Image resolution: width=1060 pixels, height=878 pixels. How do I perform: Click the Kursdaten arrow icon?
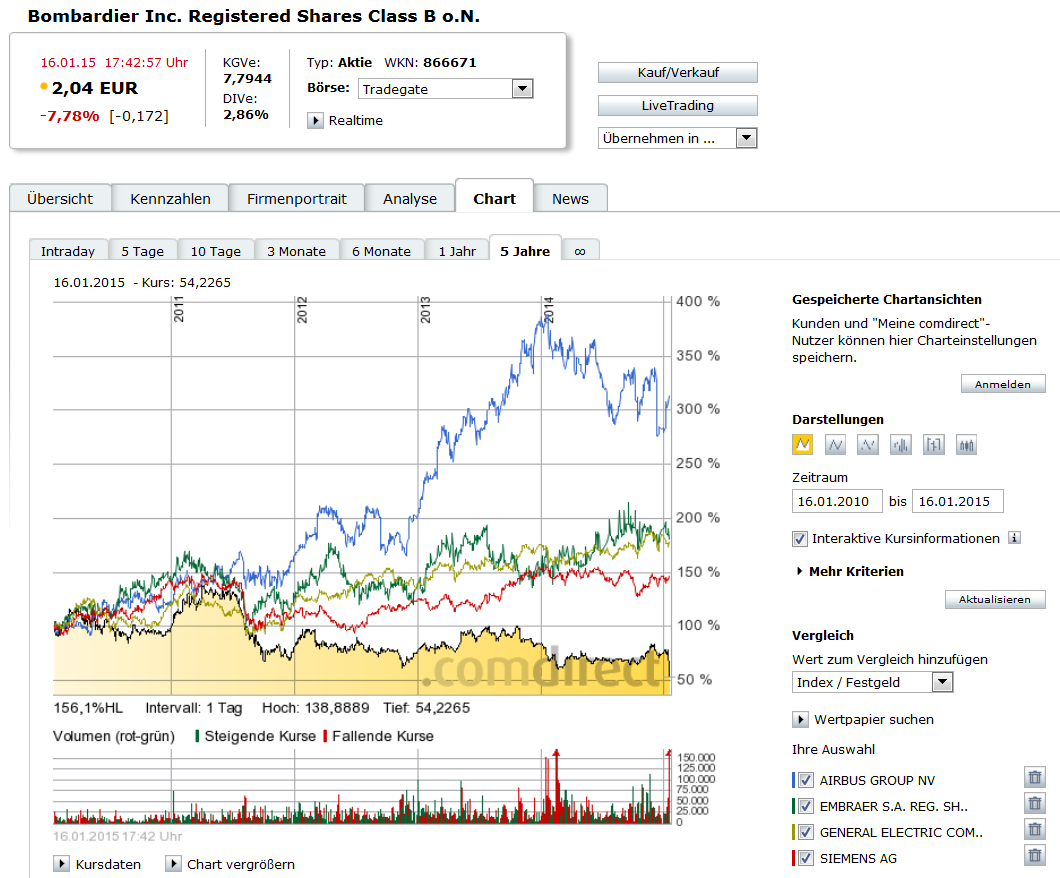click(x=62, y=864)
